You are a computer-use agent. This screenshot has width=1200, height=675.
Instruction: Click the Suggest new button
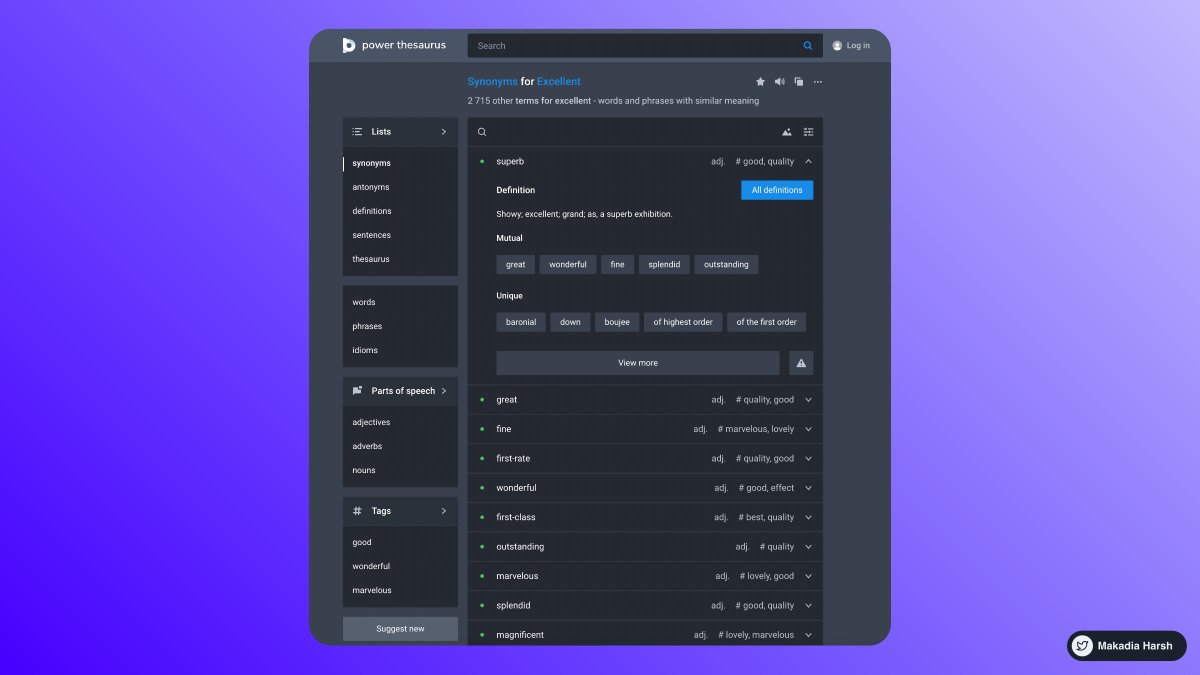coord(400,629)
